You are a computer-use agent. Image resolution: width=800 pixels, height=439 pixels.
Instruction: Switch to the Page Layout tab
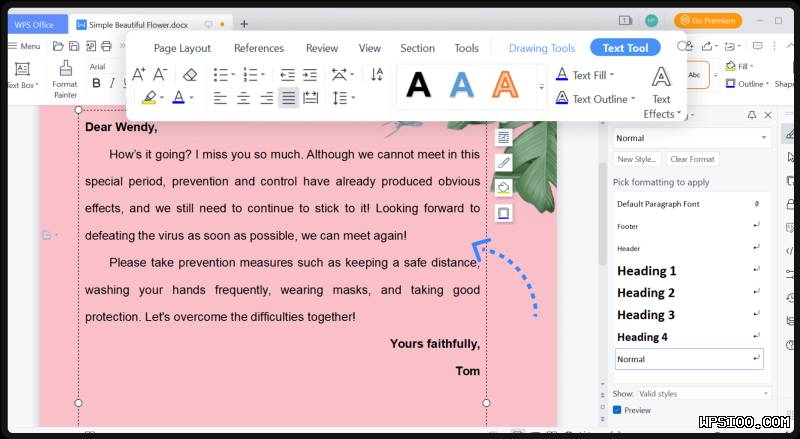pos(182,48)
